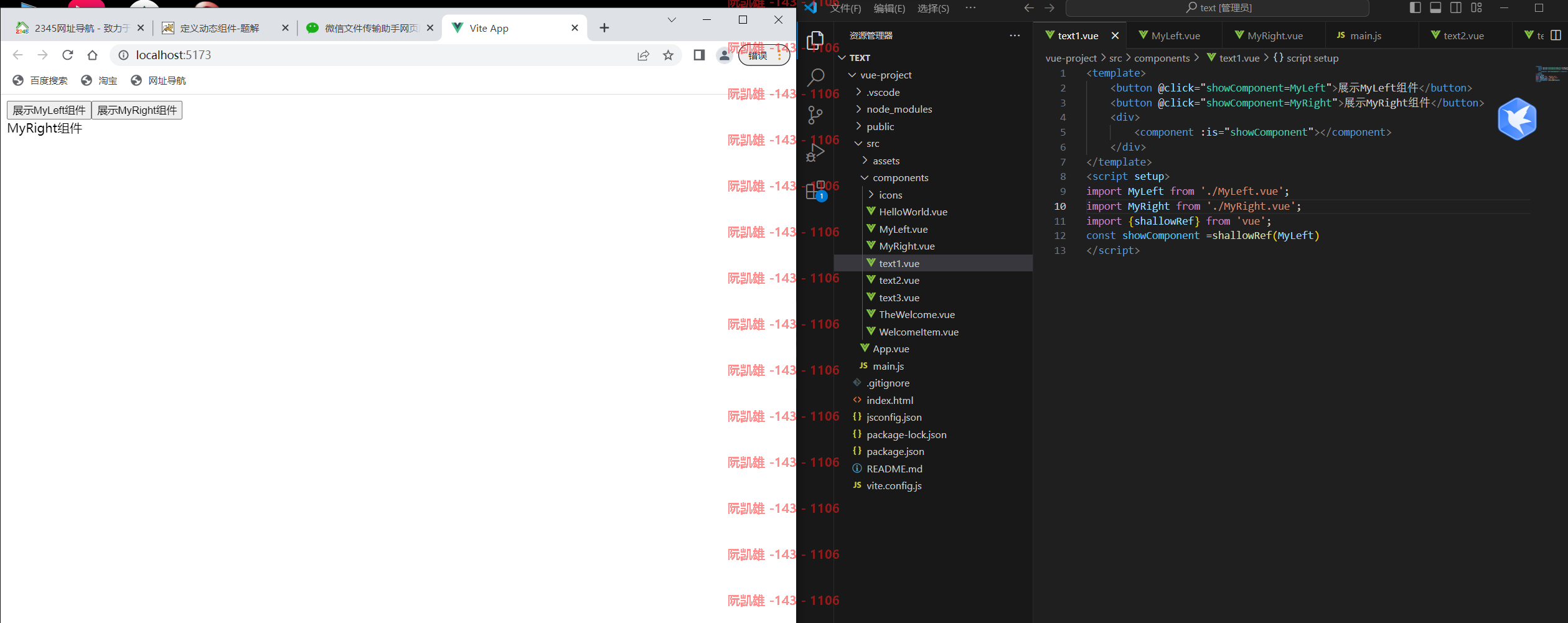The width and height of the screenshot is (1568, 623).
Task: Open the 选择(S) menu
Action: 933,8
